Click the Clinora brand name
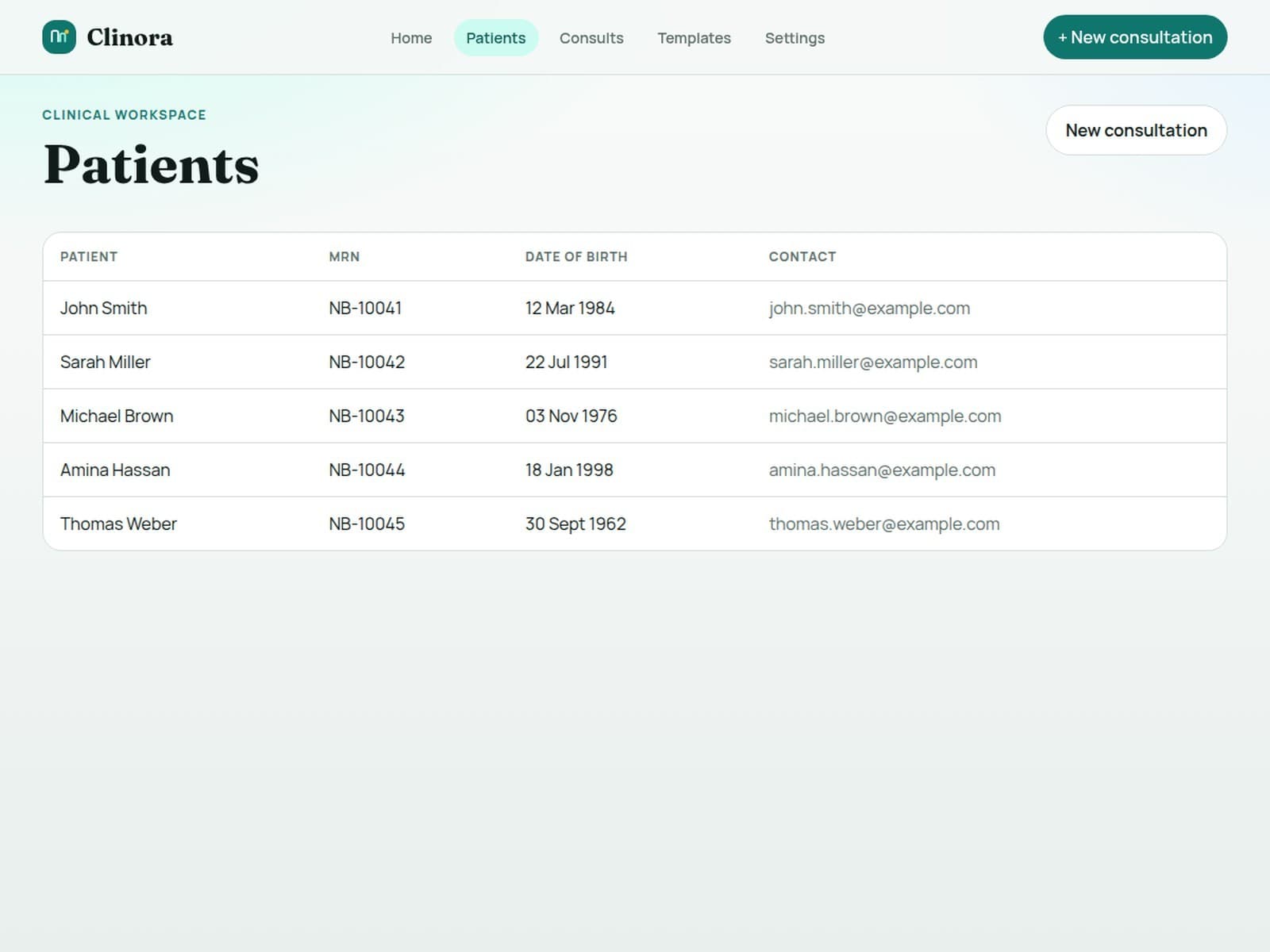The height and width of the screenshot is (952, 1270). [129, 37]
